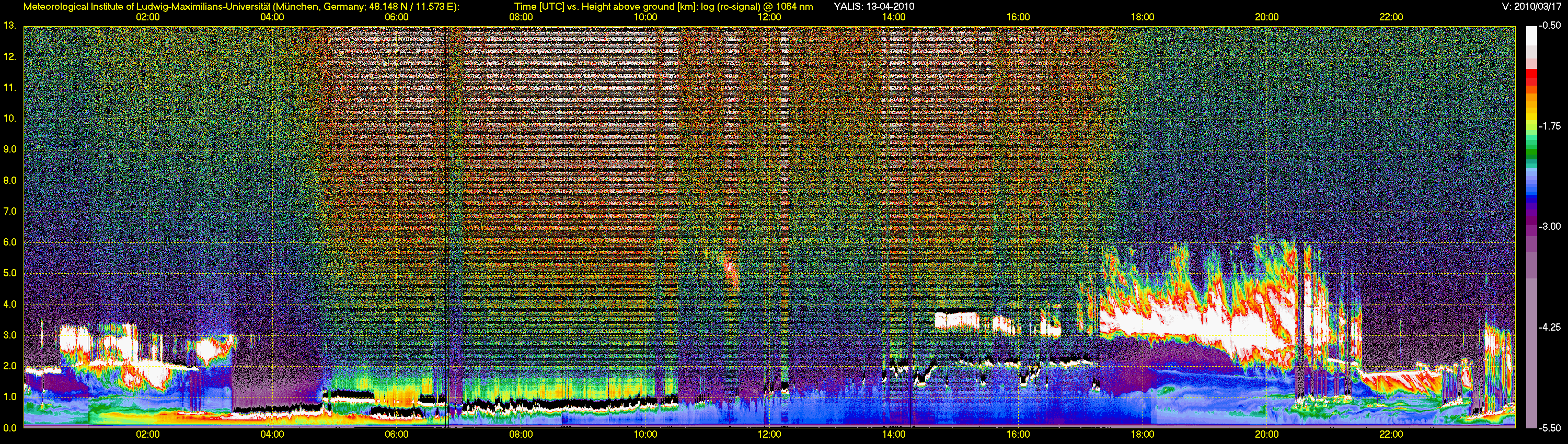Image resolution: width=1568 pixels, height=444 pixels.
Task: Click the 12:00 label on top time axis
Action: (769, 17)
